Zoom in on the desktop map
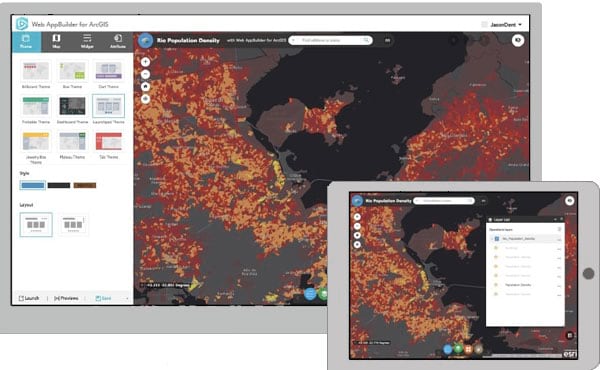This screenshot has width=600, height=370. click(145, 62)
